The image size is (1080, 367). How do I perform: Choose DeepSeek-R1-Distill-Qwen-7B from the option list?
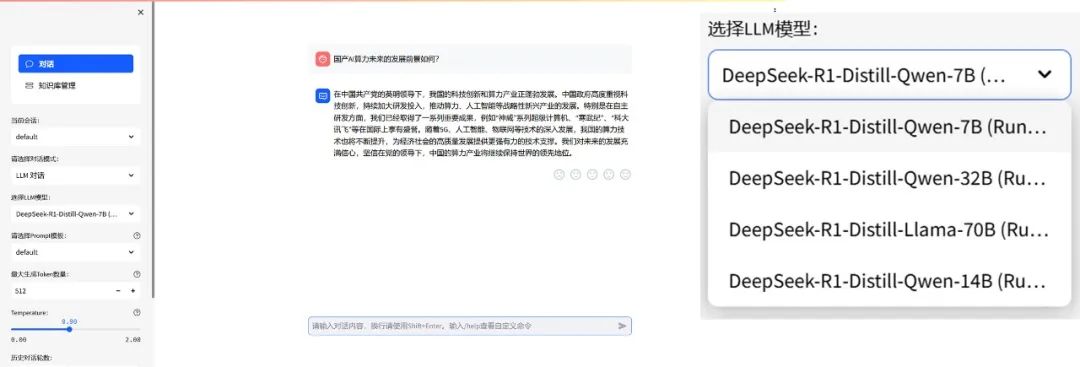[889, 127]
